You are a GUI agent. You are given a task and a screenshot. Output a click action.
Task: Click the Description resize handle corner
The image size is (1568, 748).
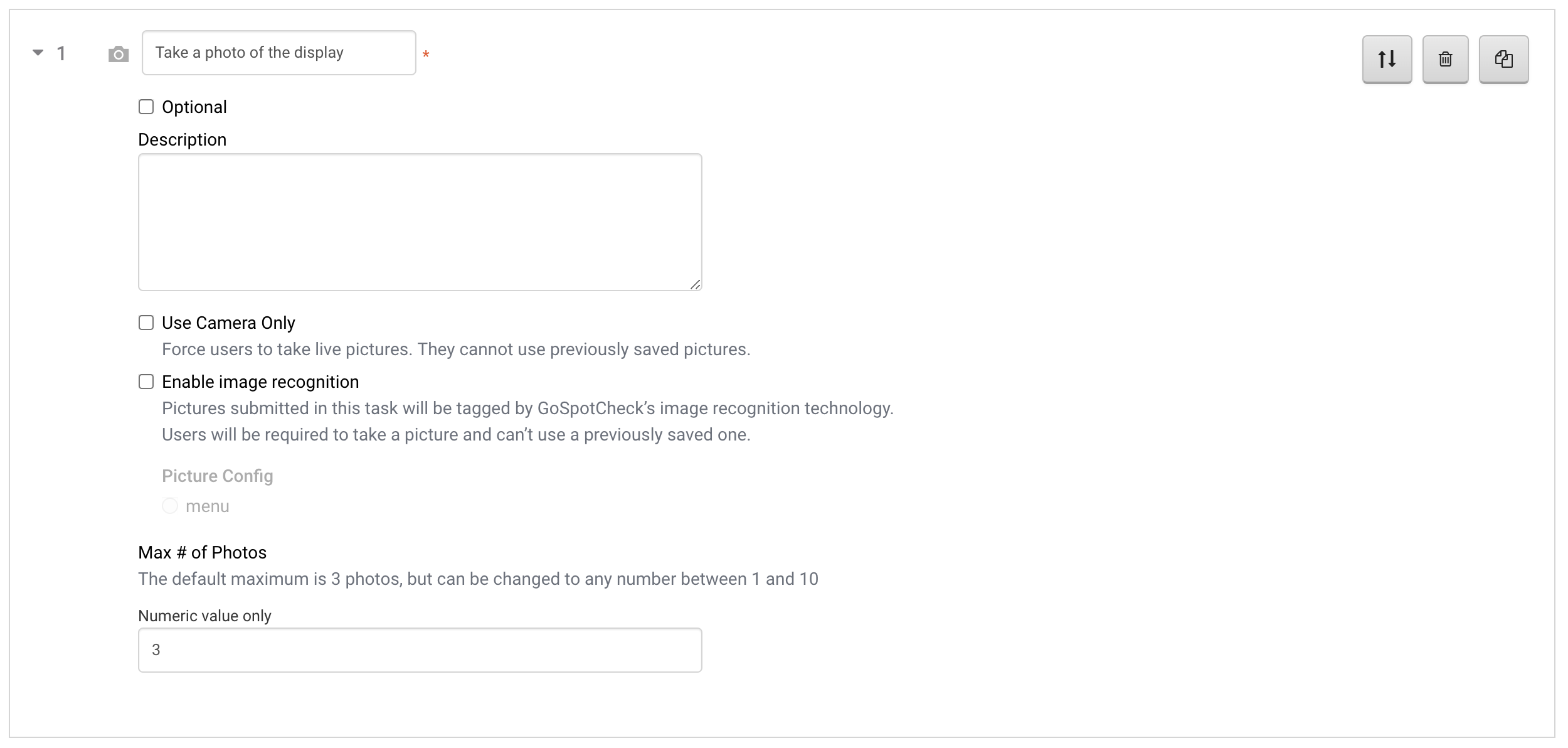coord(695,284)
